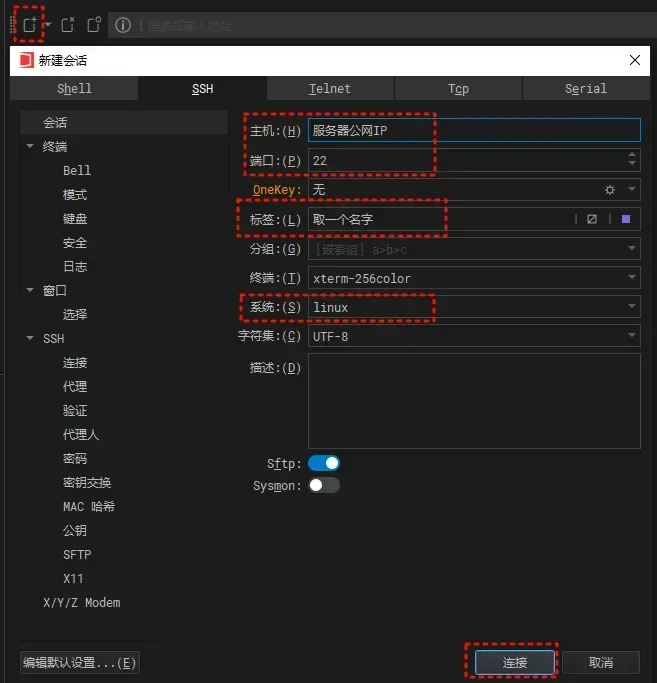Open OneKey settings gear icon

tap(610, 189)
